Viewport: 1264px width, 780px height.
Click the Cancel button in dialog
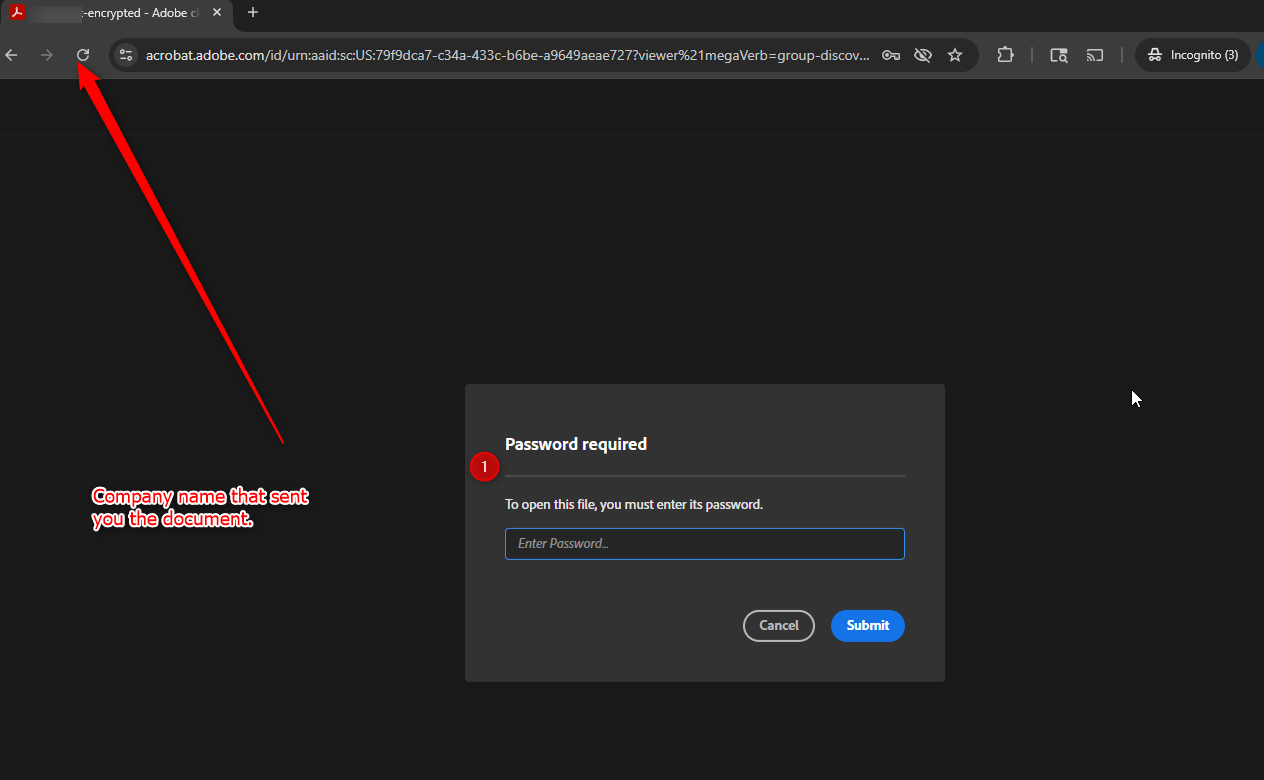coord(778,626)
